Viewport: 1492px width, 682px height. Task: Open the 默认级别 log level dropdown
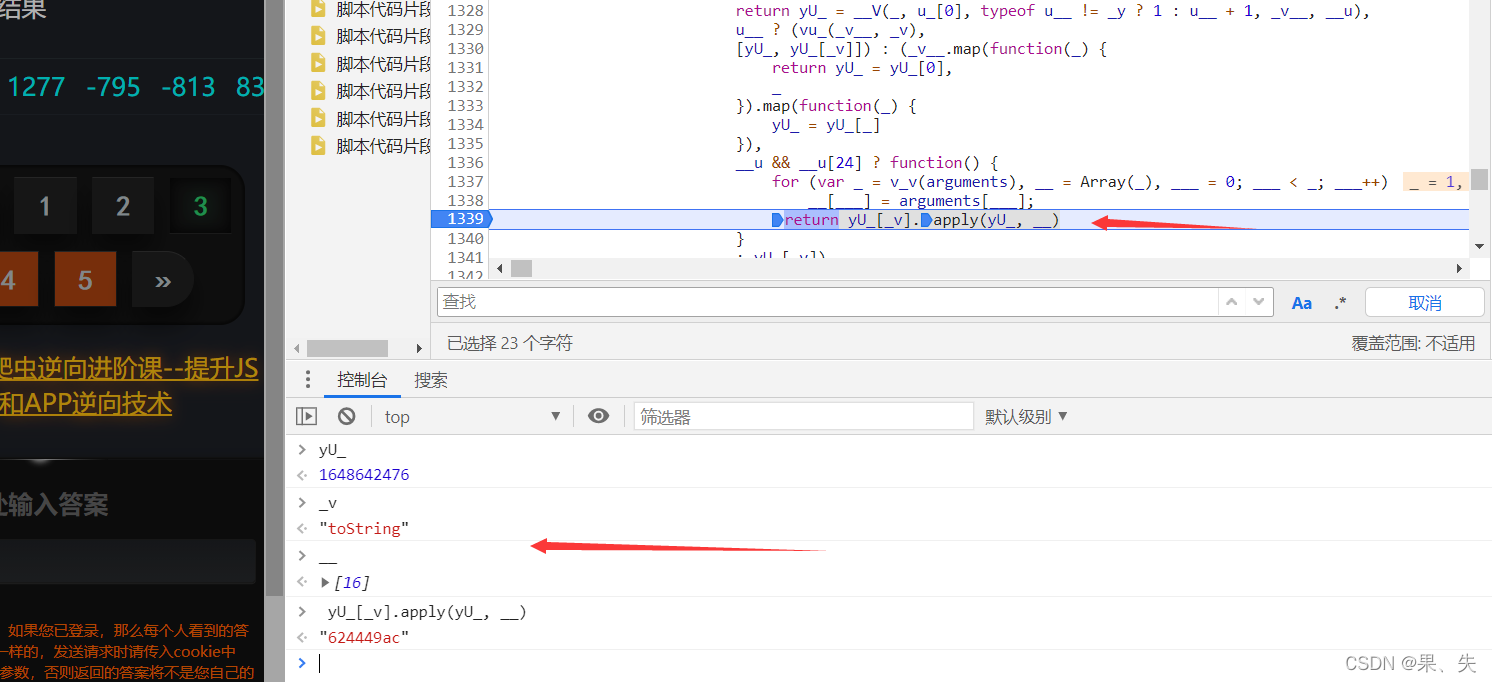click(x=1027, y=417)
